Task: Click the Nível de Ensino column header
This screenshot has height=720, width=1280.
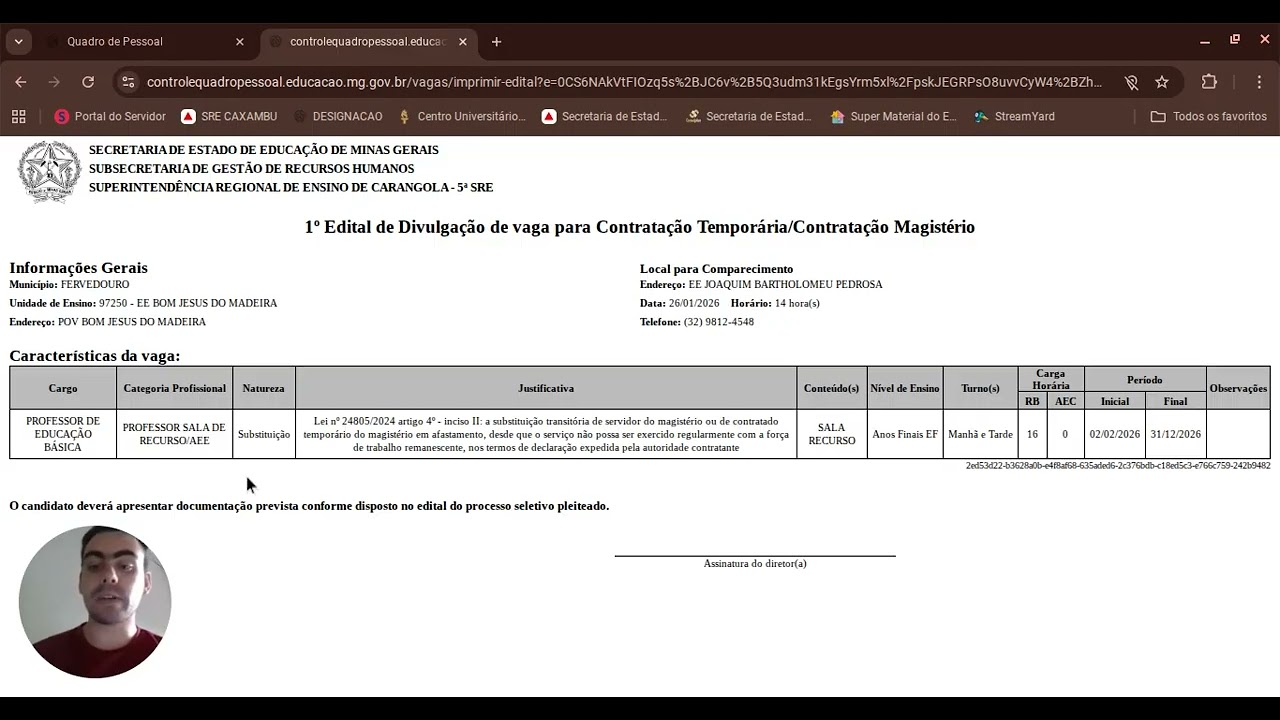Action: (905, 388)
